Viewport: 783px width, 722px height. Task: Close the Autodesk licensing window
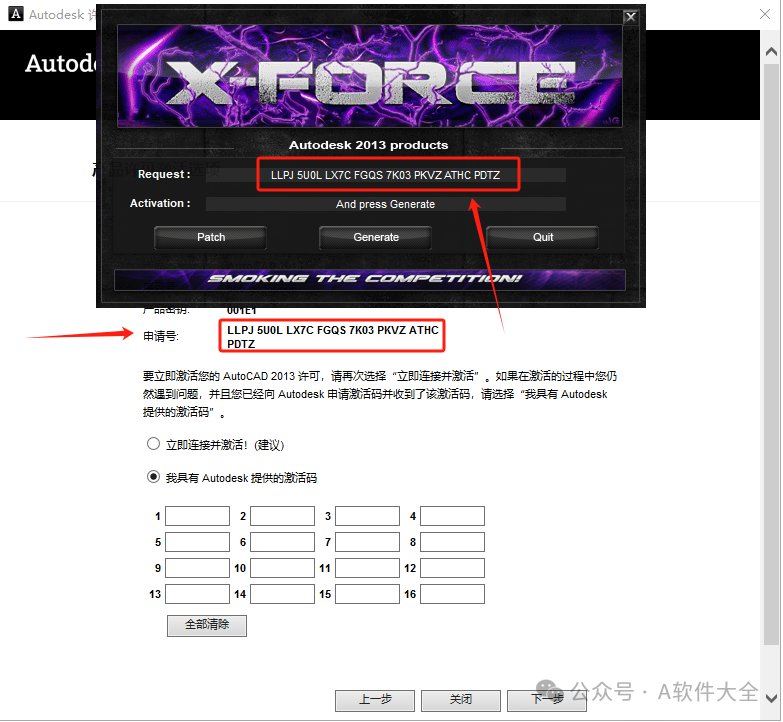(765, 14)
